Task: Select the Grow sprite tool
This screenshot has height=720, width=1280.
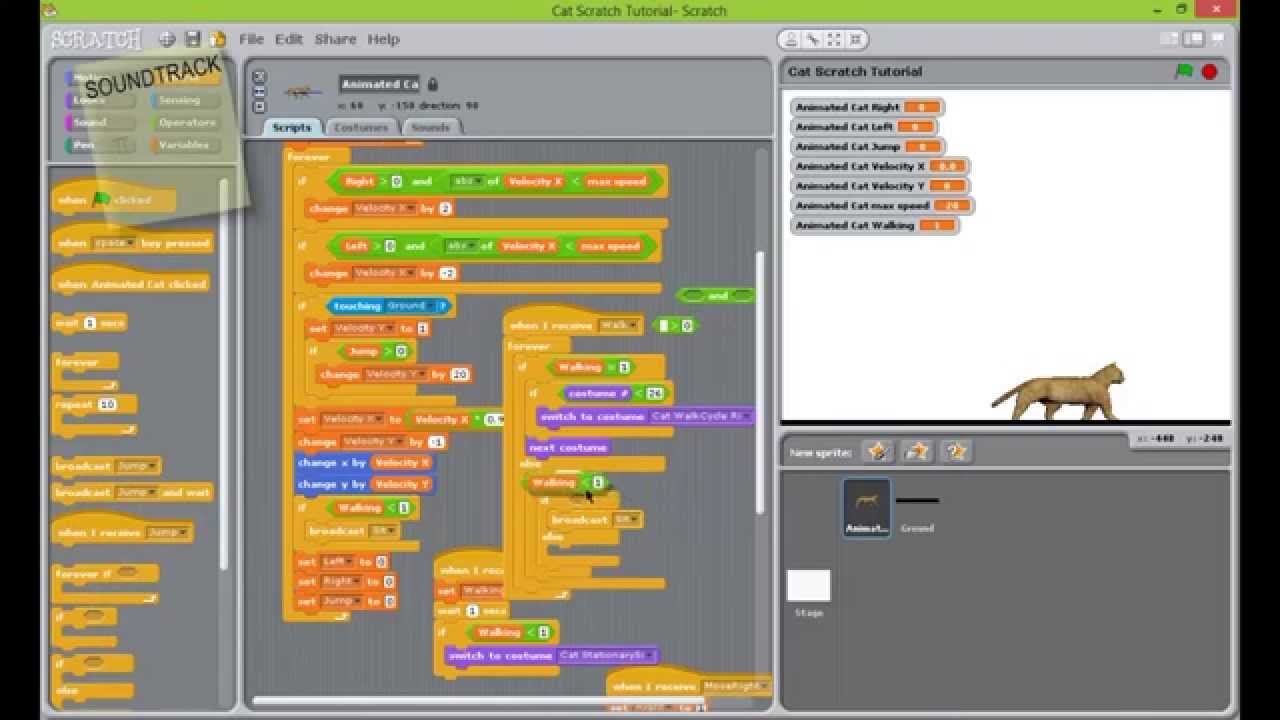Action: click(834, 40)
